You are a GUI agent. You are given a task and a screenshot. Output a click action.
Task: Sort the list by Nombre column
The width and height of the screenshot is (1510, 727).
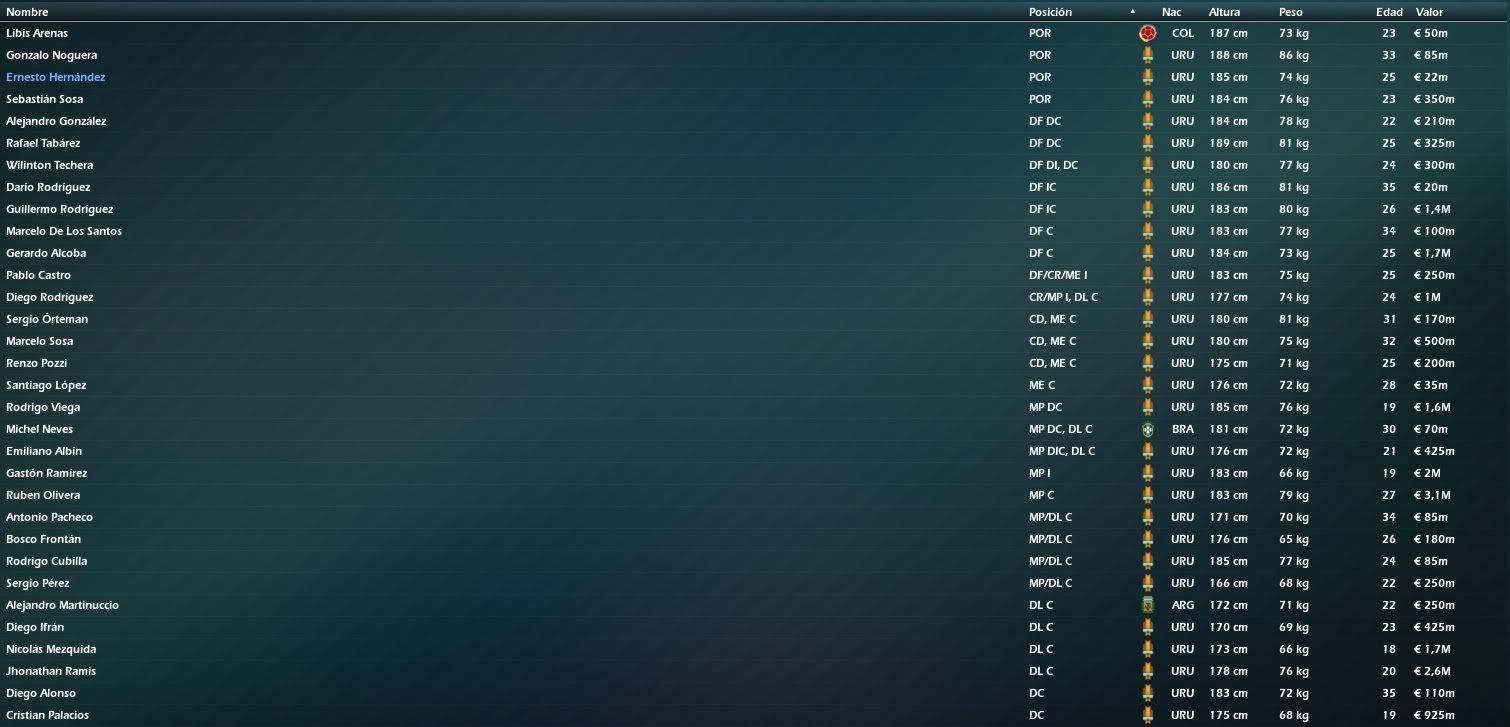pos(27,12)
